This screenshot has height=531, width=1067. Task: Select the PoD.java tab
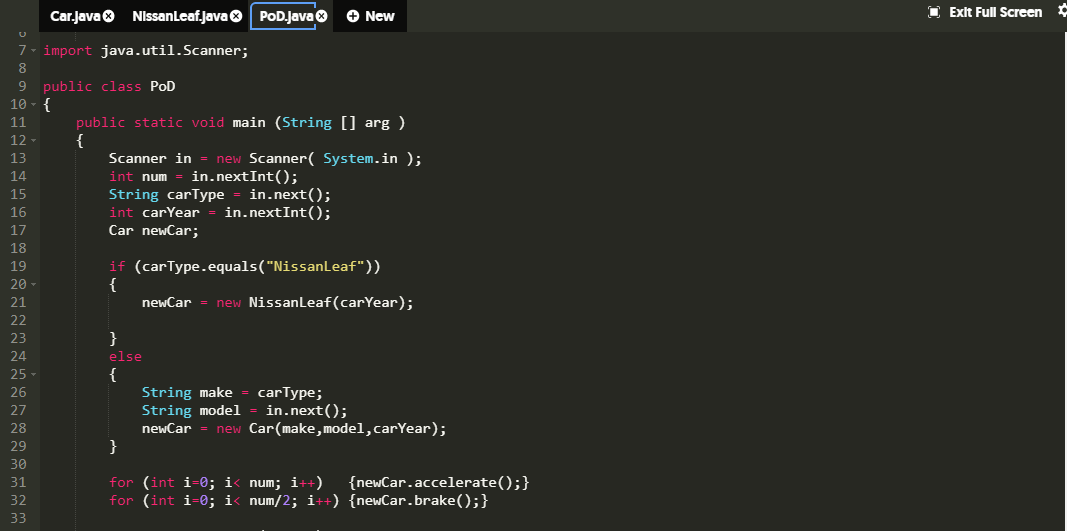point(286,16)
